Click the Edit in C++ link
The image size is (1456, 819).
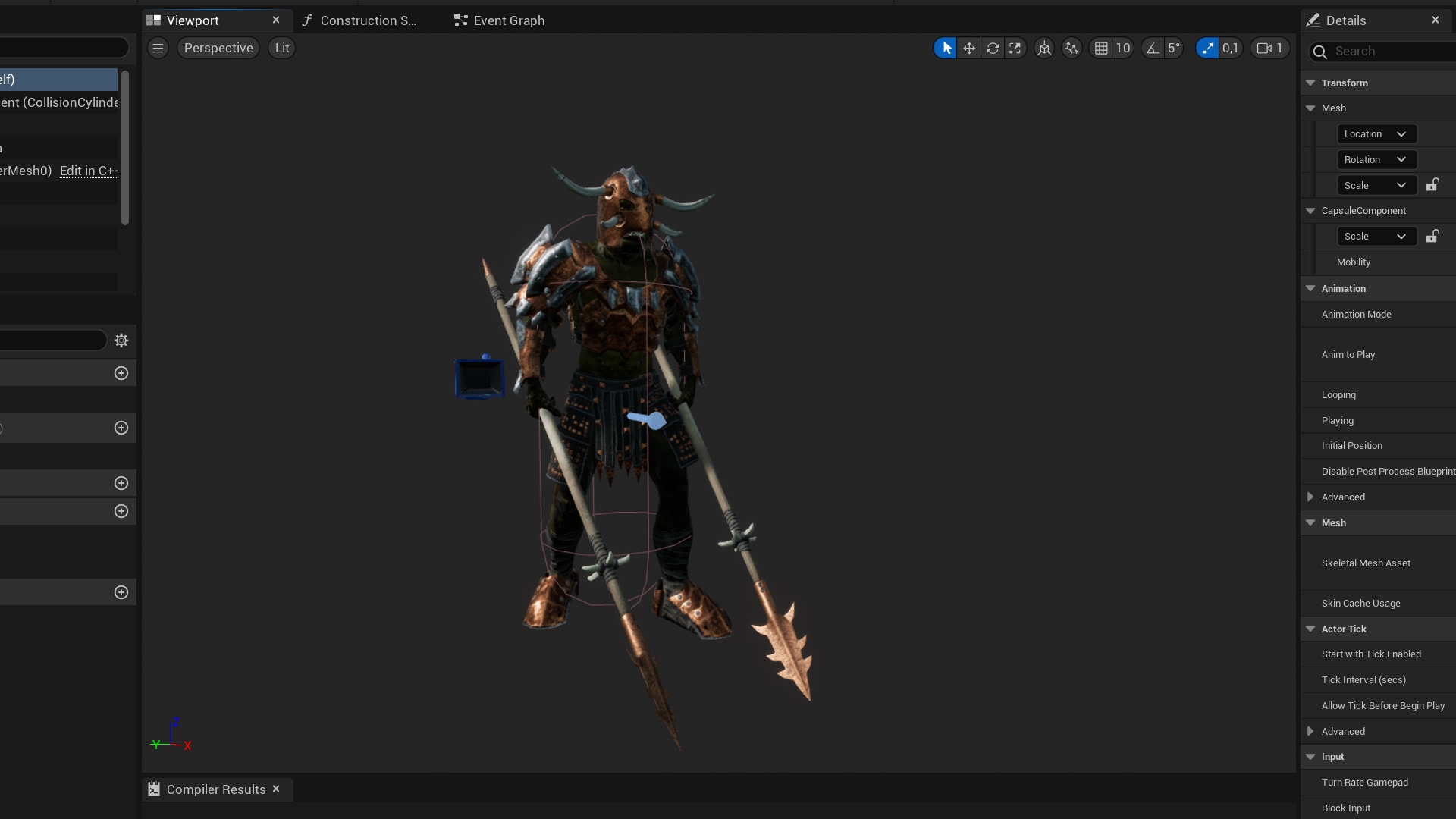[x=89, y=171]
